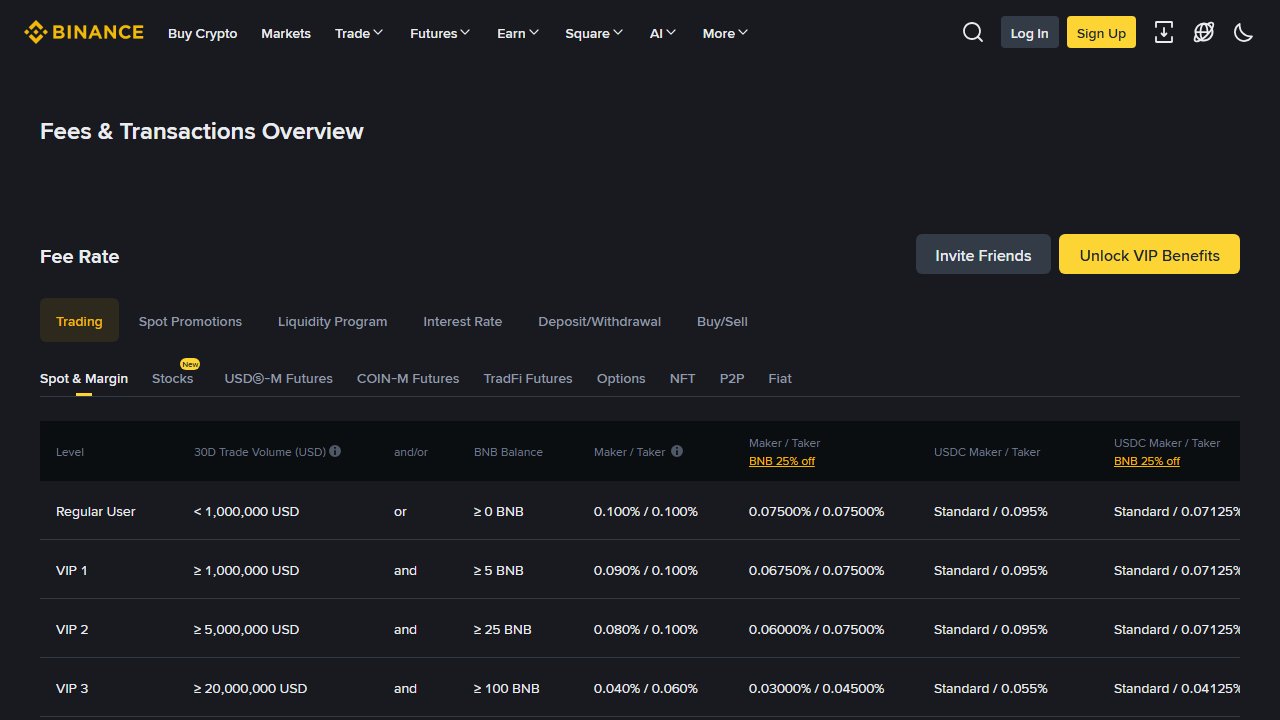Switch to Buy/Sell tab
Image resolution: width=1280 pixels, height=720 pixels.
click(722, 321)
